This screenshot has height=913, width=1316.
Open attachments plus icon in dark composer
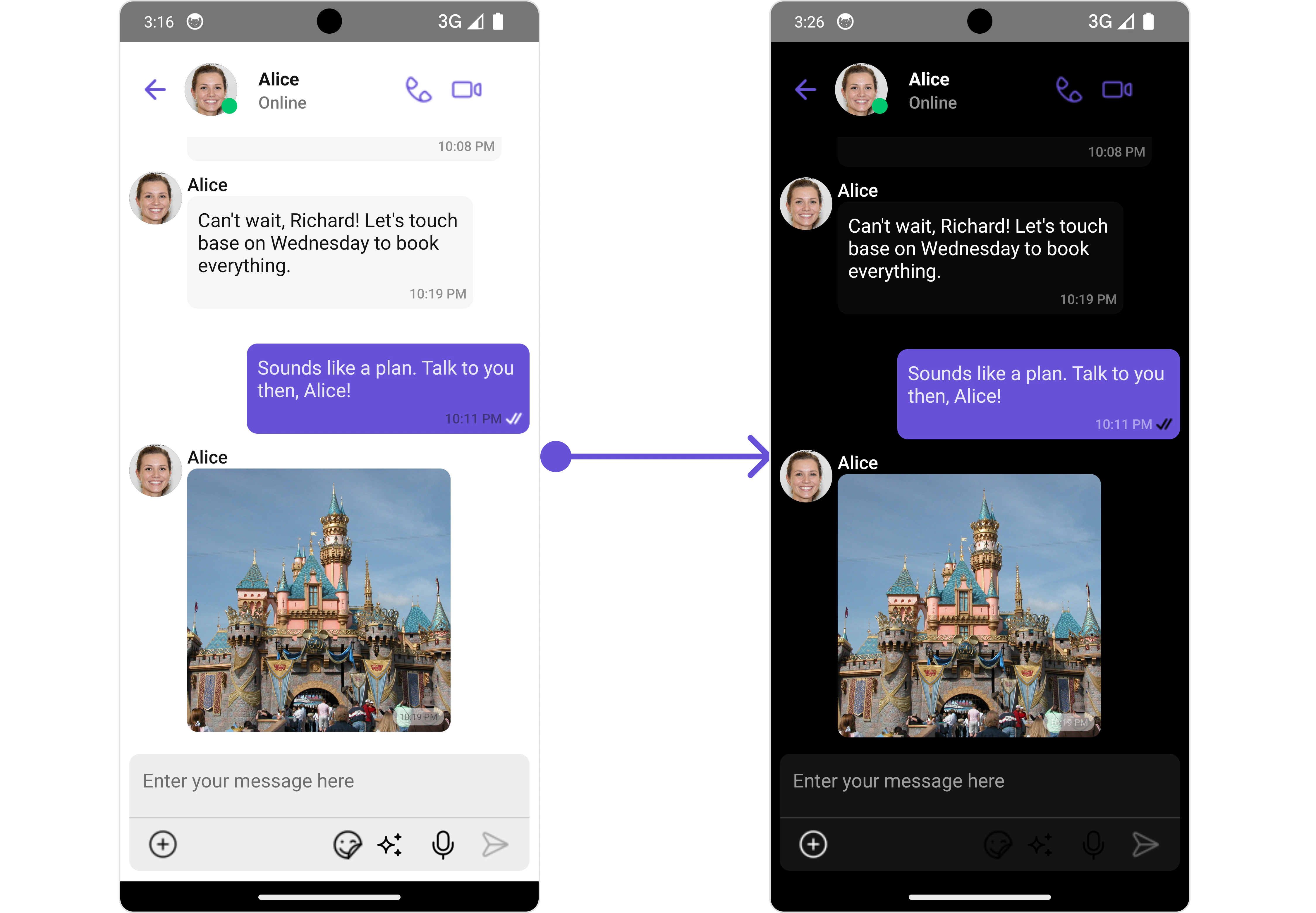point(813,844)
